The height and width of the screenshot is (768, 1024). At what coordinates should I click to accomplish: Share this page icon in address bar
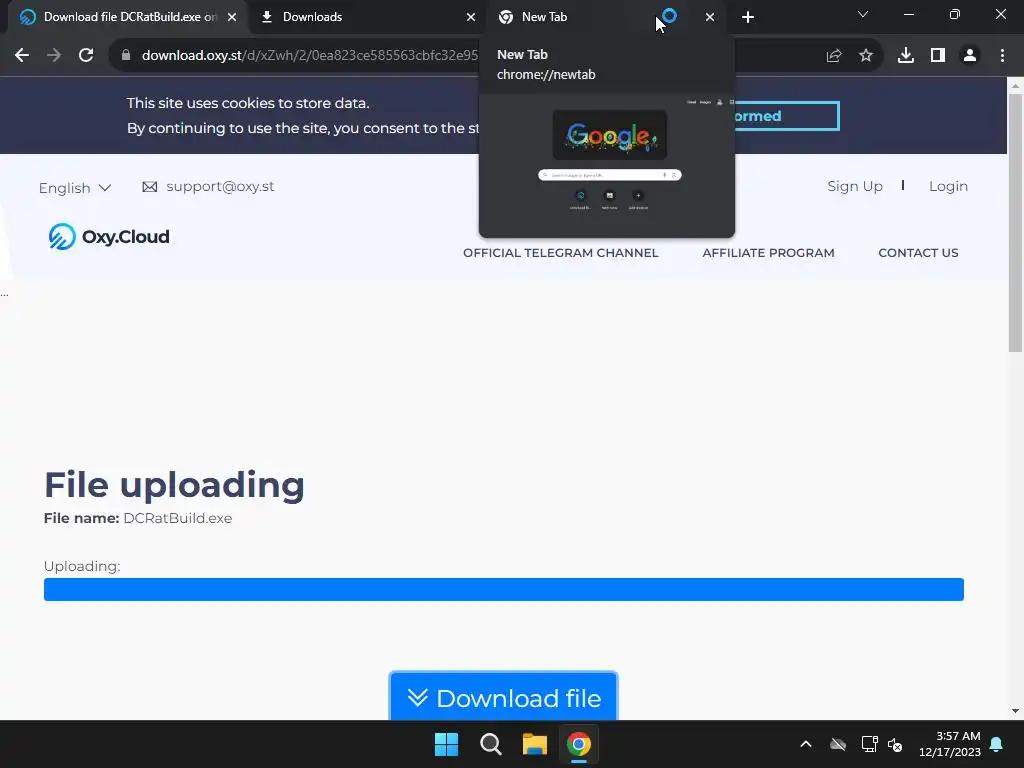pos(833,56)
